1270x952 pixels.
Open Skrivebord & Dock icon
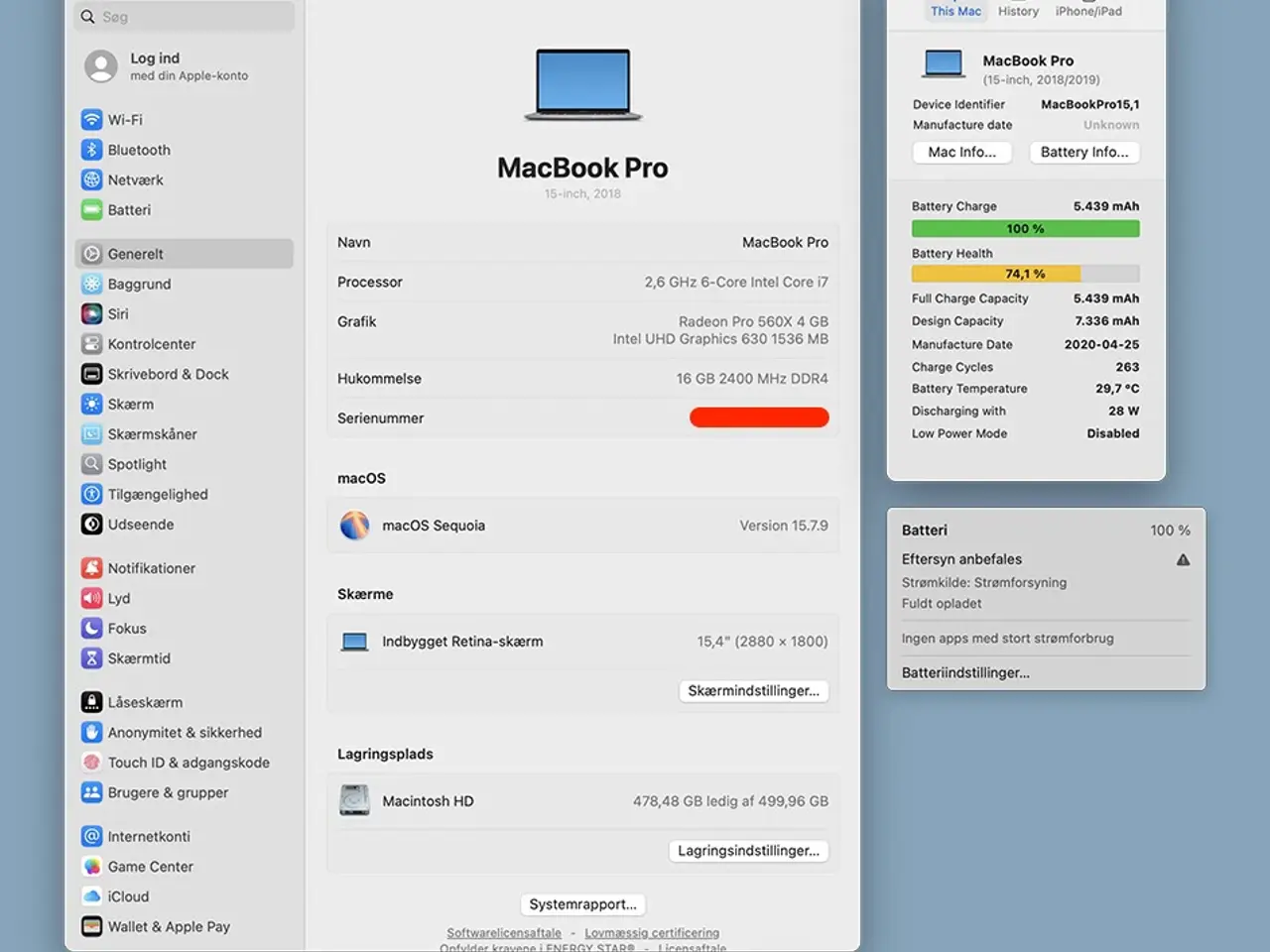click(91, 374)
